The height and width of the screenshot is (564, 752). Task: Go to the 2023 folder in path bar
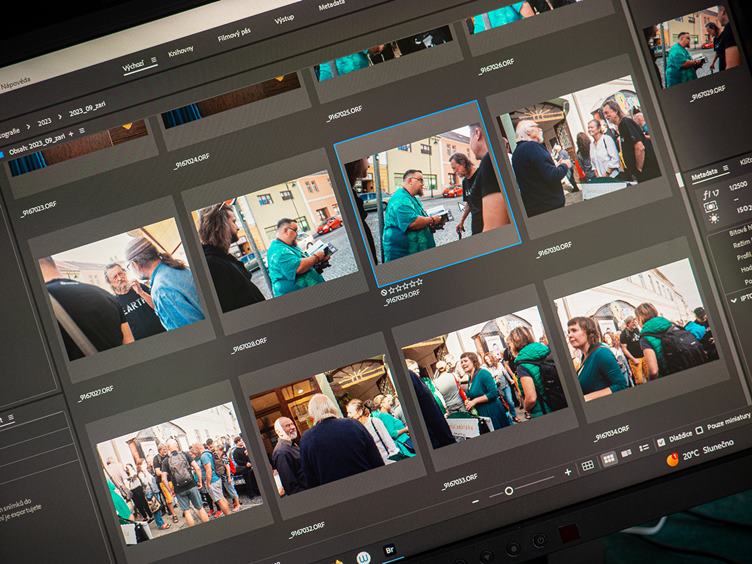[x=44, y=122]
